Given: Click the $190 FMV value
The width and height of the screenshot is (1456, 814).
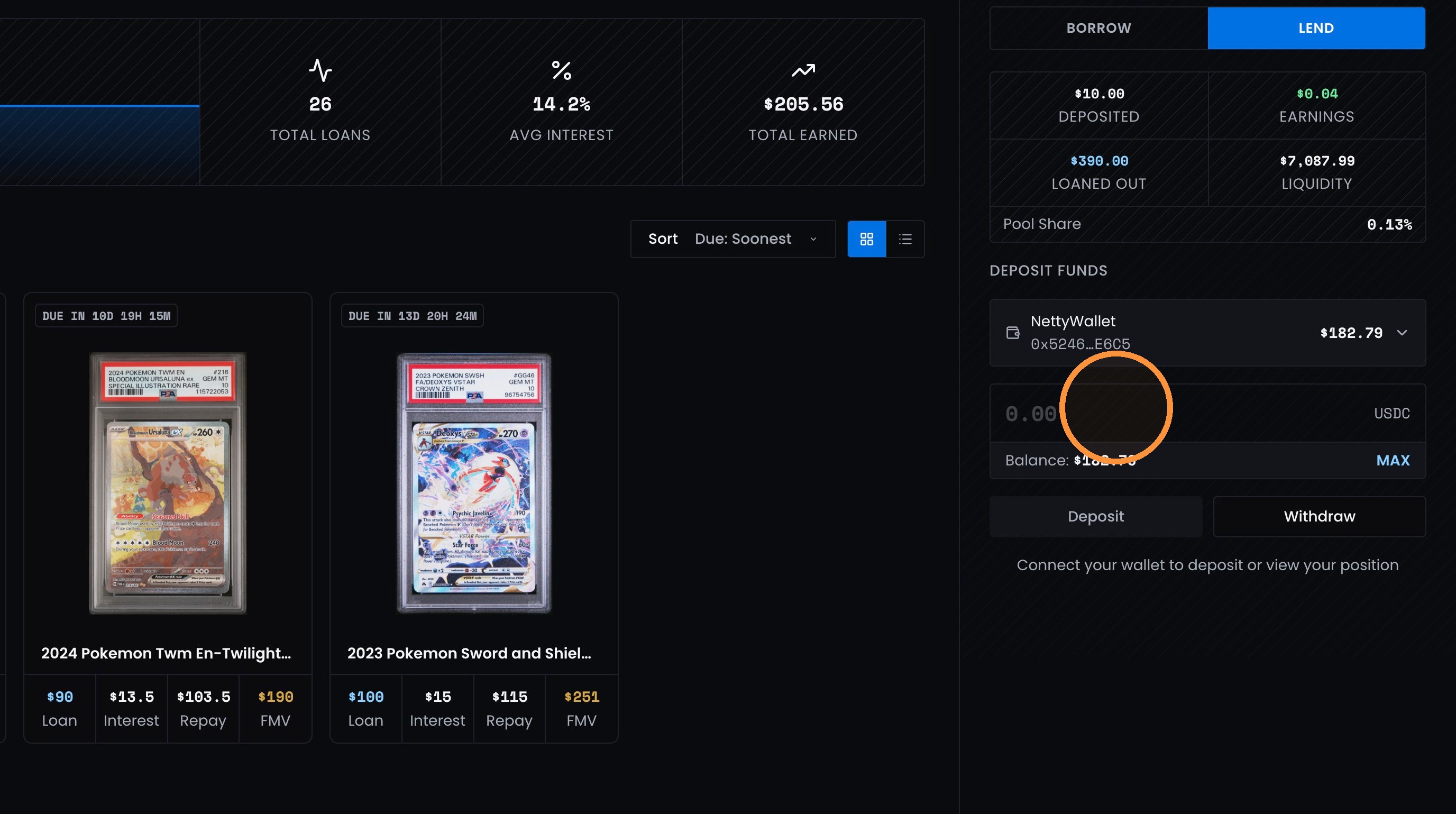Looking at the screenshot, I should tap(276, 697).
